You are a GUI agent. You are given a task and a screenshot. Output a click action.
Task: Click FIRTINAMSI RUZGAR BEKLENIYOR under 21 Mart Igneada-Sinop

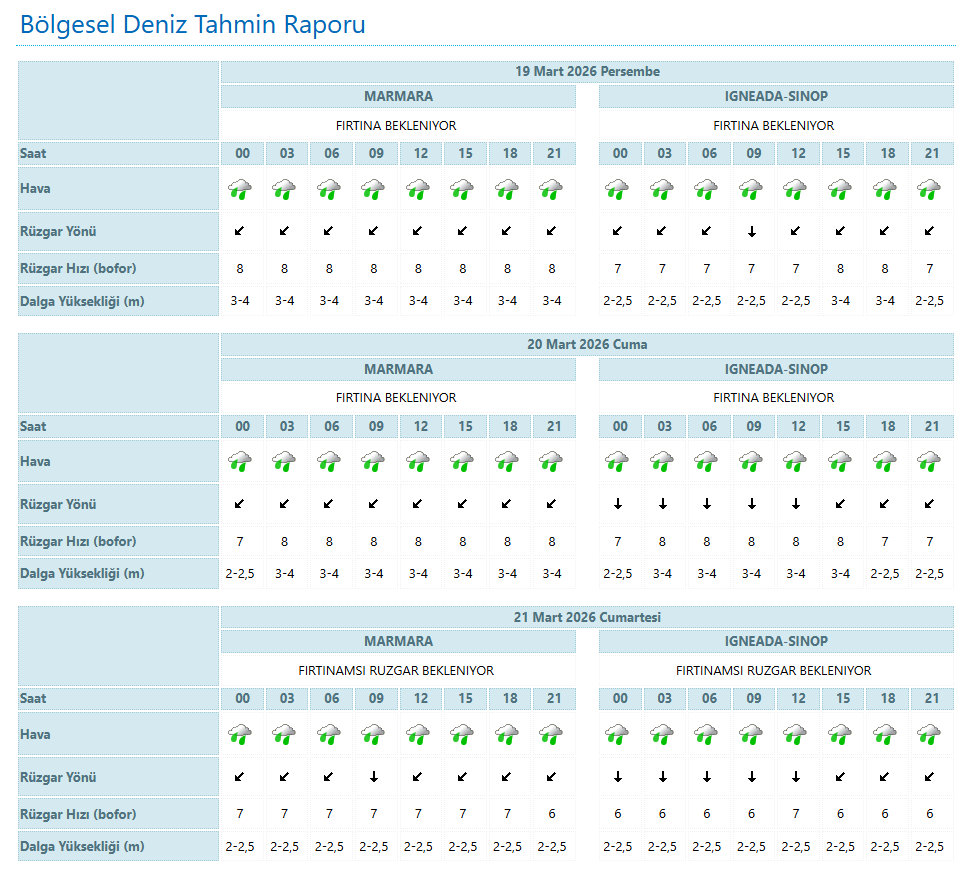pyautogui.click(x=774, y=671)
